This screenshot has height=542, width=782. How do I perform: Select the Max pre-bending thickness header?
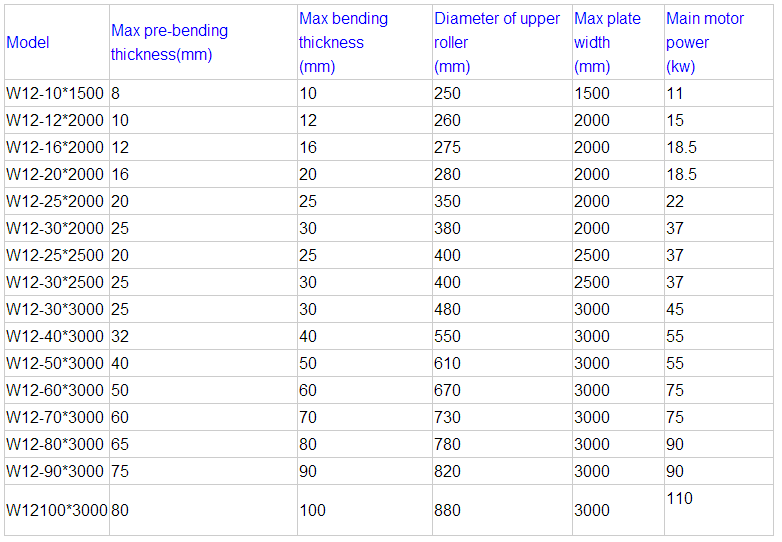[x=170, y=42]
